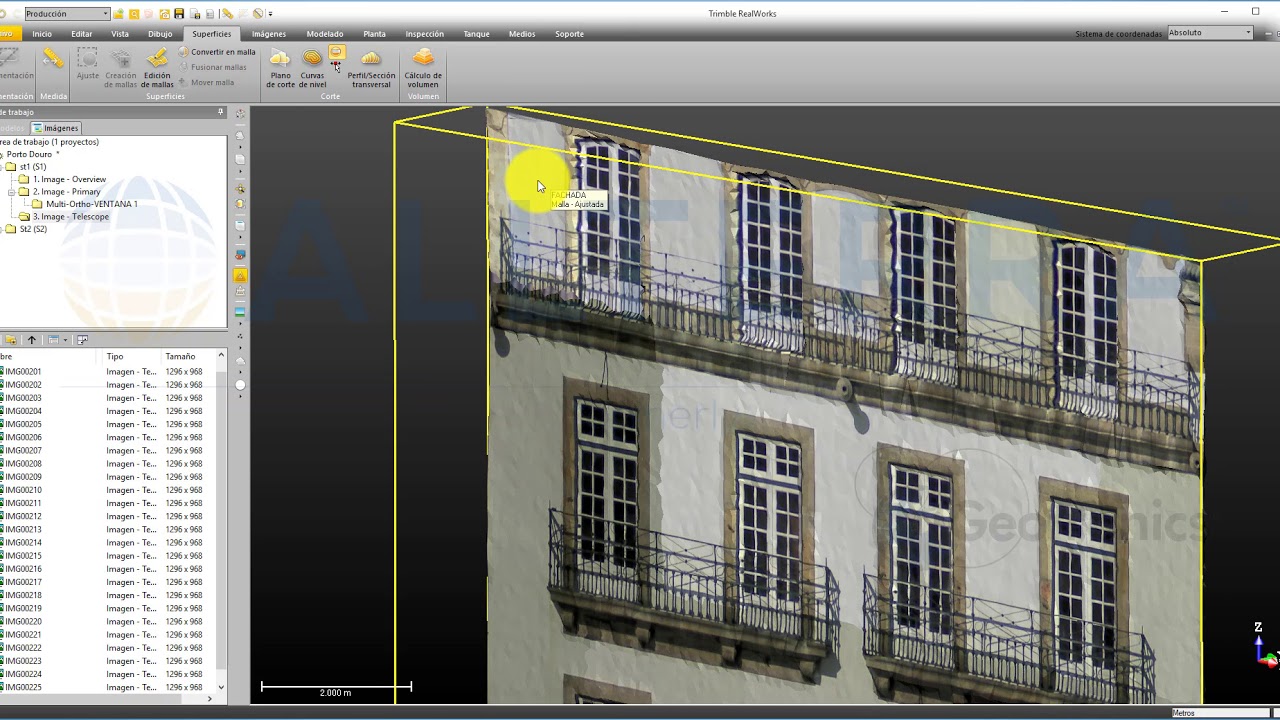Click the ruler icon in quick access toolbar

[227, 14]
